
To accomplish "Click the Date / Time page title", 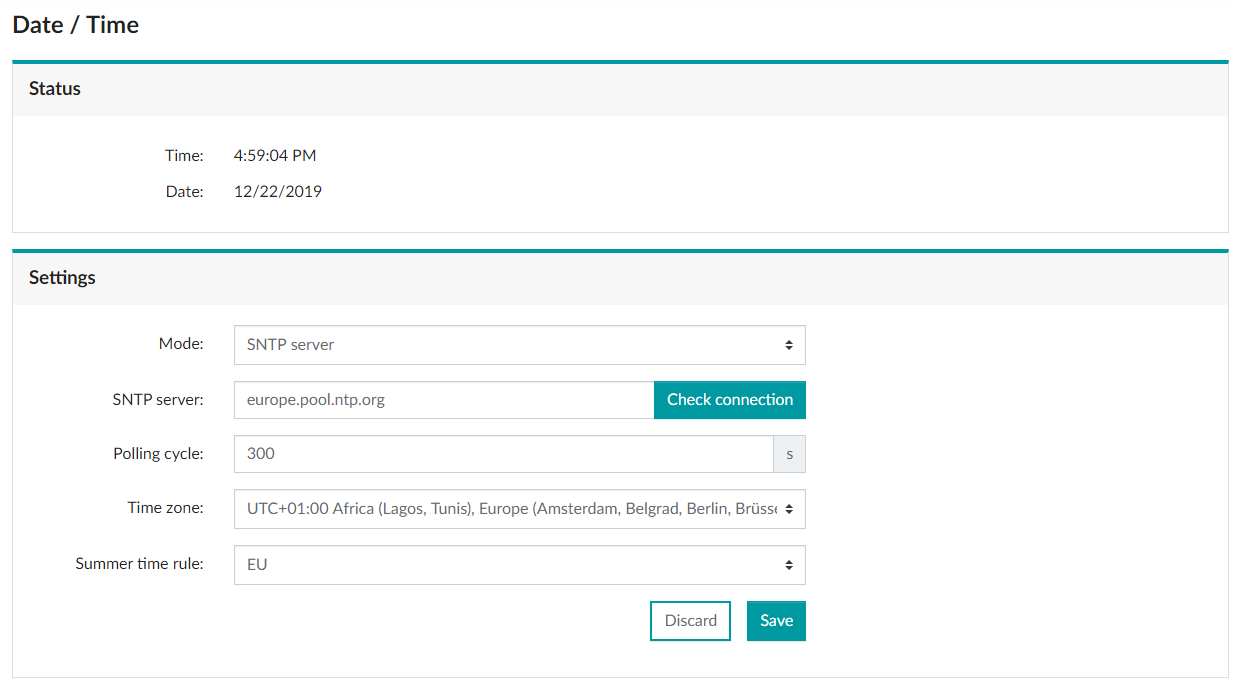I will [x=74, y=24].
